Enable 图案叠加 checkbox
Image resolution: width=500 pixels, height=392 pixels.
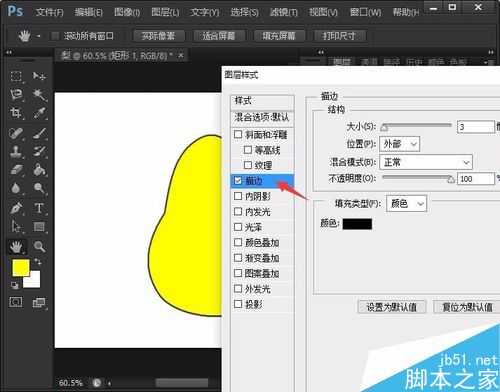click(x=238, y=273)
